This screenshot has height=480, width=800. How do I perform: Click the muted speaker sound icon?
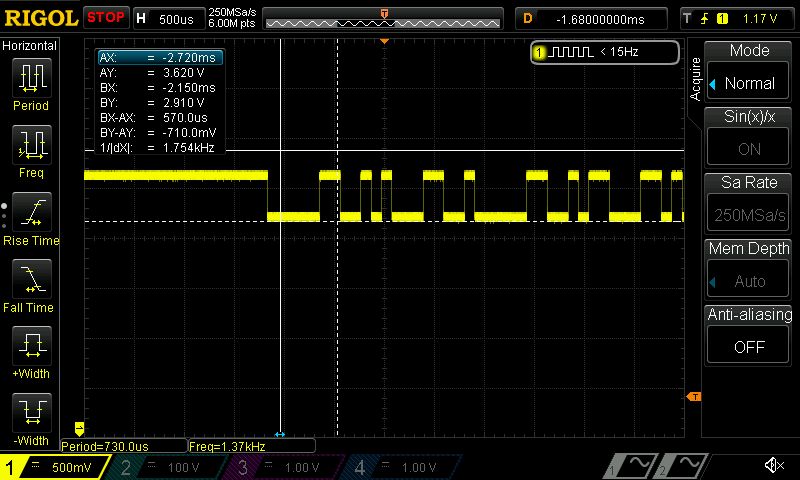click(x=774, y=465)
